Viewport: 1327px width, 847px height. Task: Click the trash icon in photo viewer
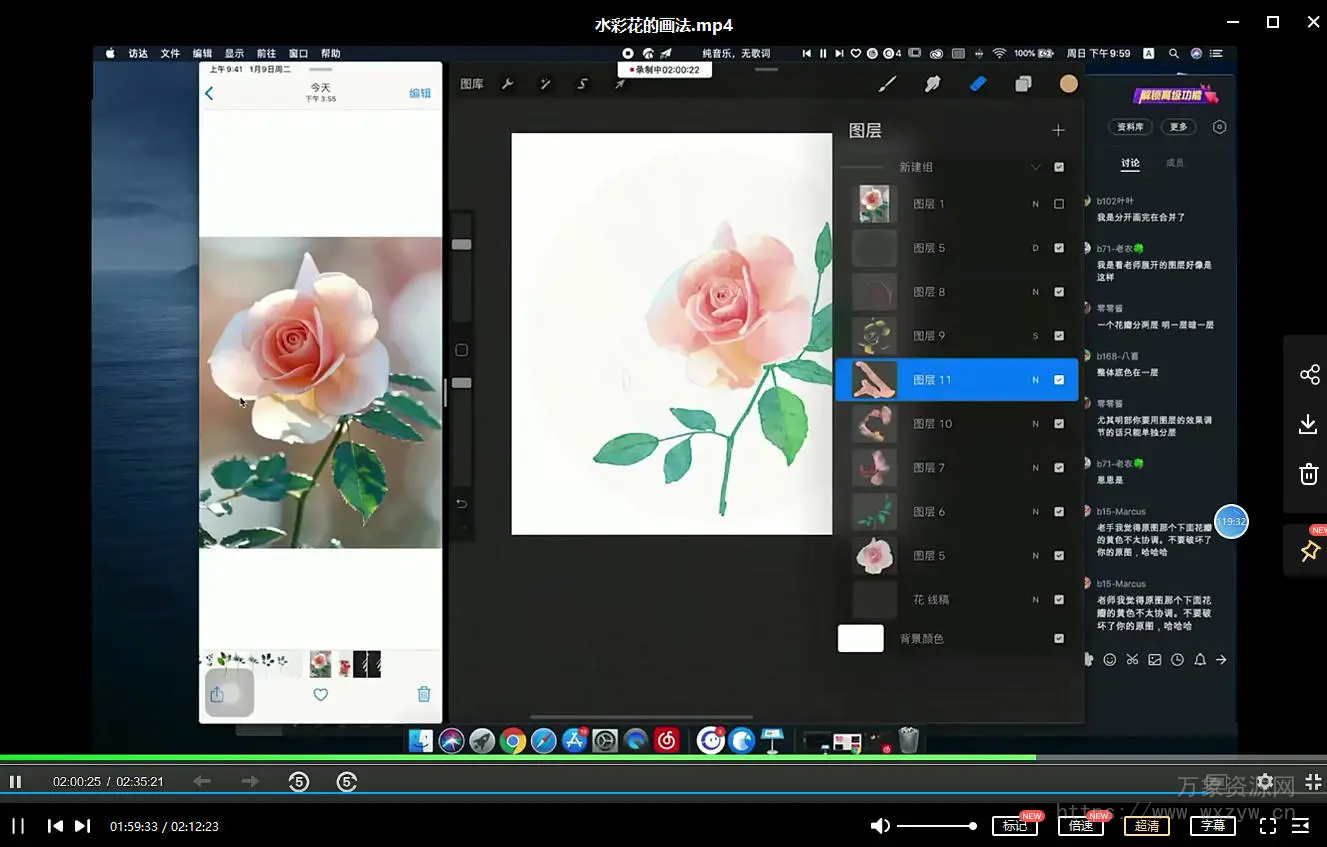[x=423, y=694]
